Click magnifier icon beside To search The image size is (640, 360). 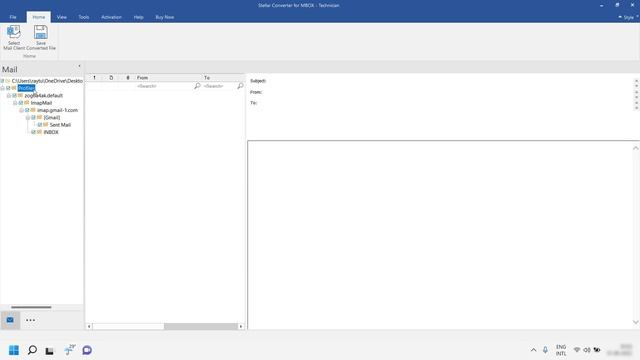(240, 86)
